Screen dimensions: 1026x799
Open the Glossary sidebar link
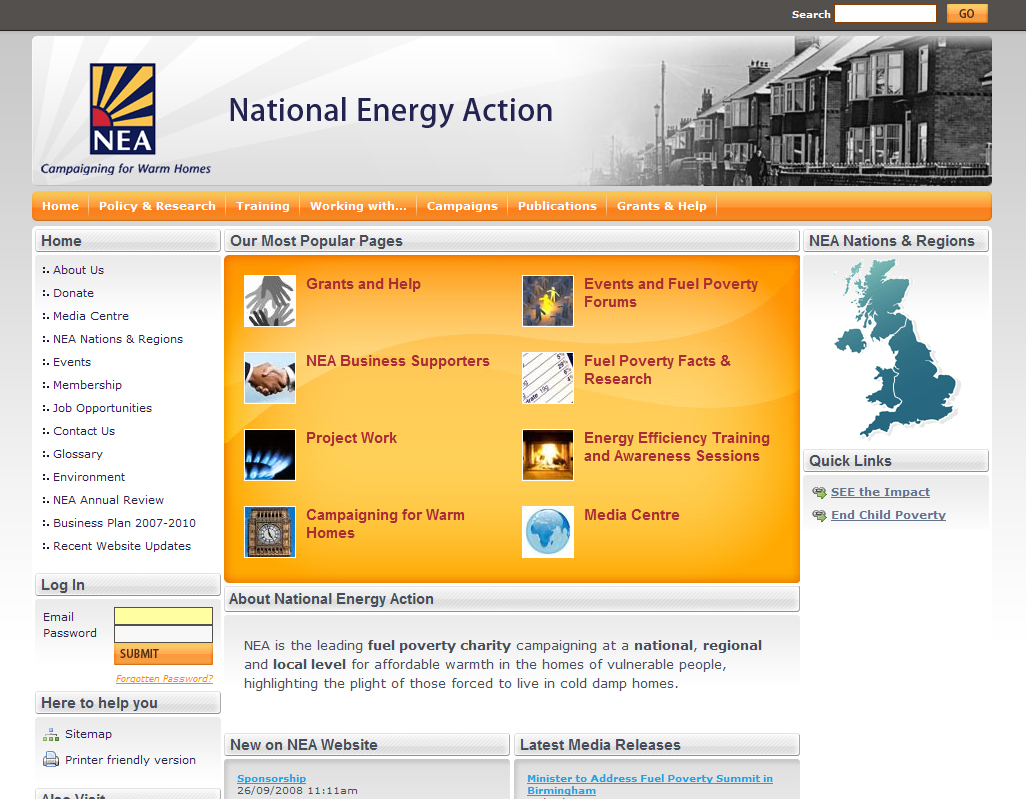click(x=78, y=454)
